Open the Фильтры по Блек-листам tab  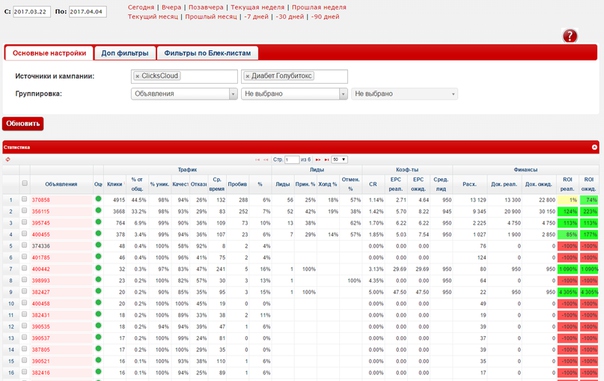coord(208,53)
